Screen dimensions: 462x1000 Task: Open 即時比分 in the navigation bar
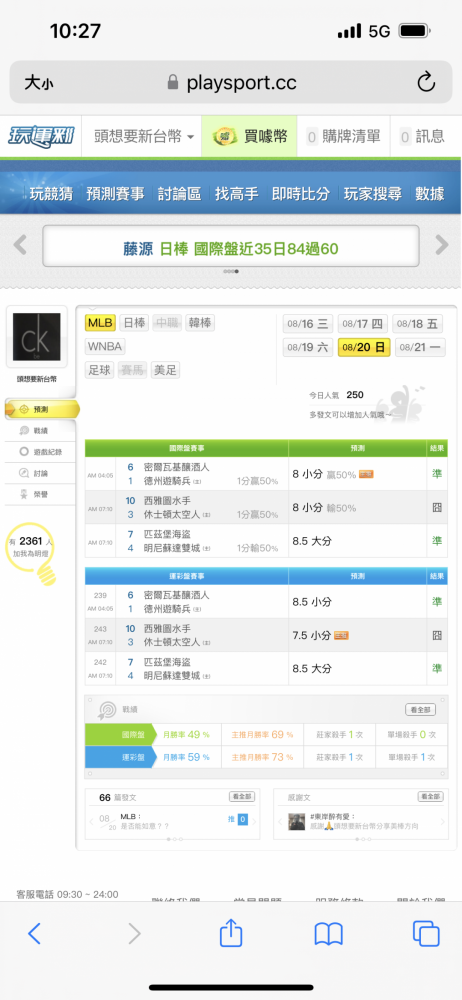pyautogui.click(x=301, y=194)
